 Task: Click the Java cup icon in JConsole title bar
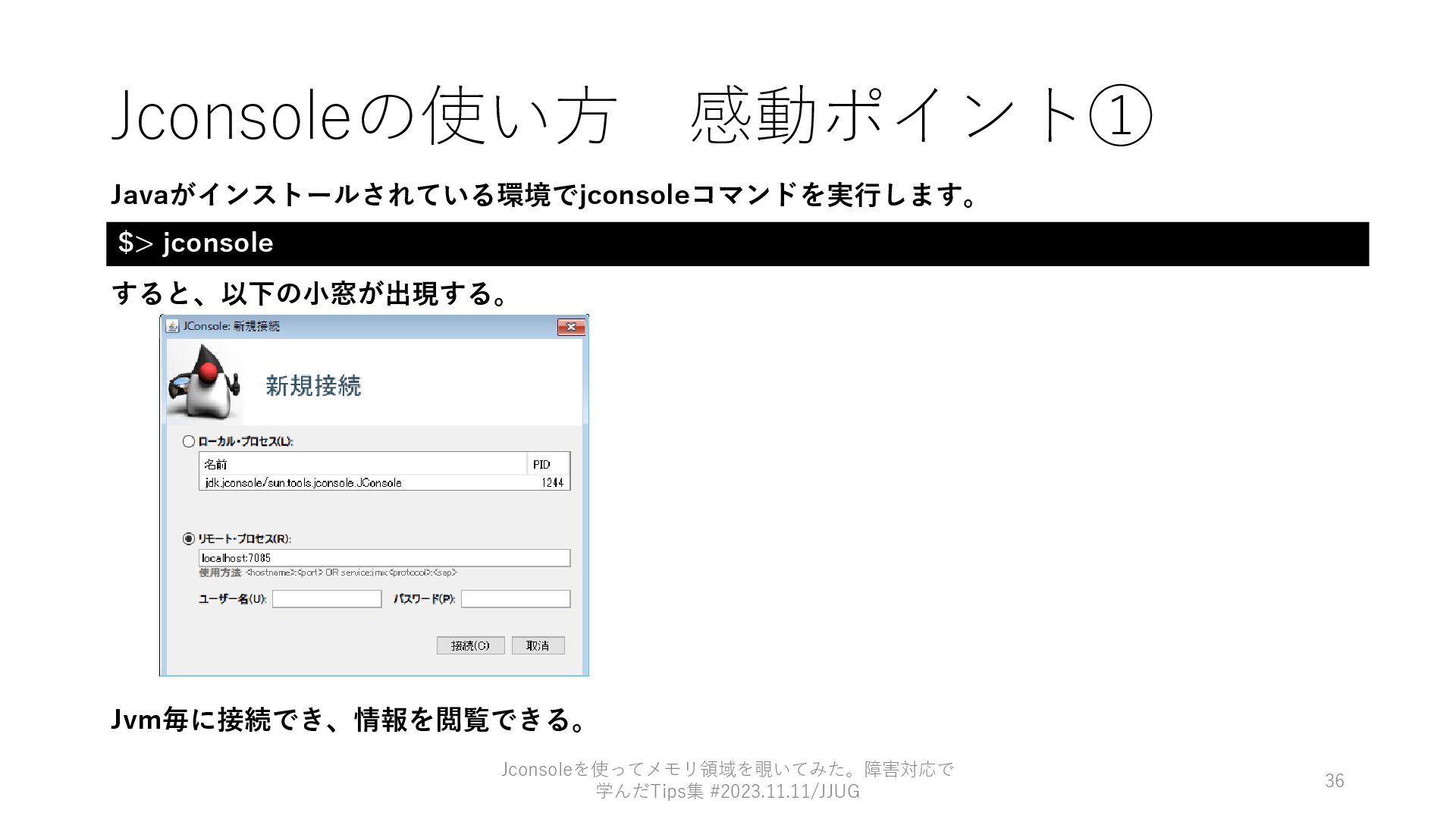click(x=173, y=326)
